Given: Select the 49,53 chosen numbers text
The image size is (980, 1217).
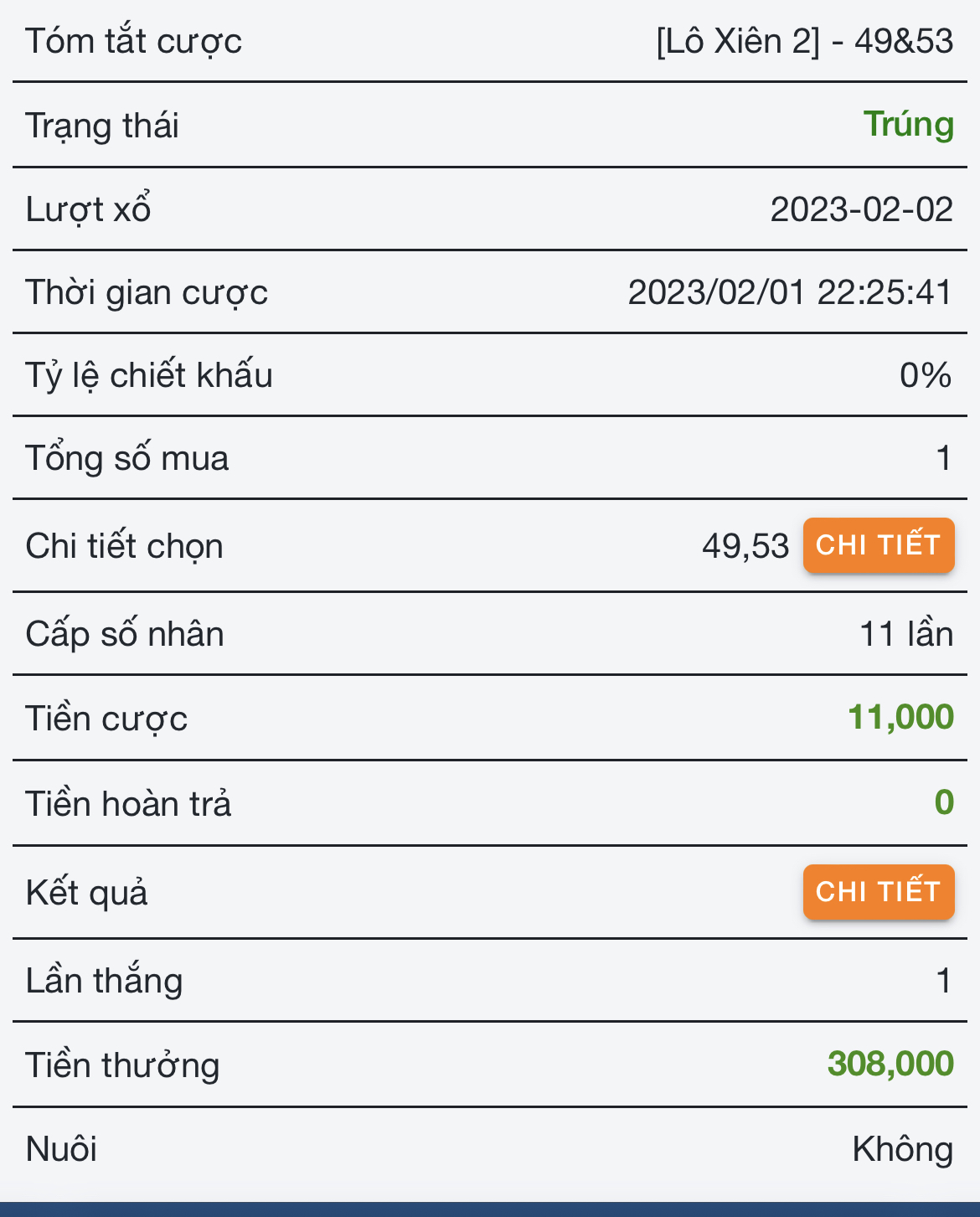Looking at the screenshot, I should tap(745, 546).
